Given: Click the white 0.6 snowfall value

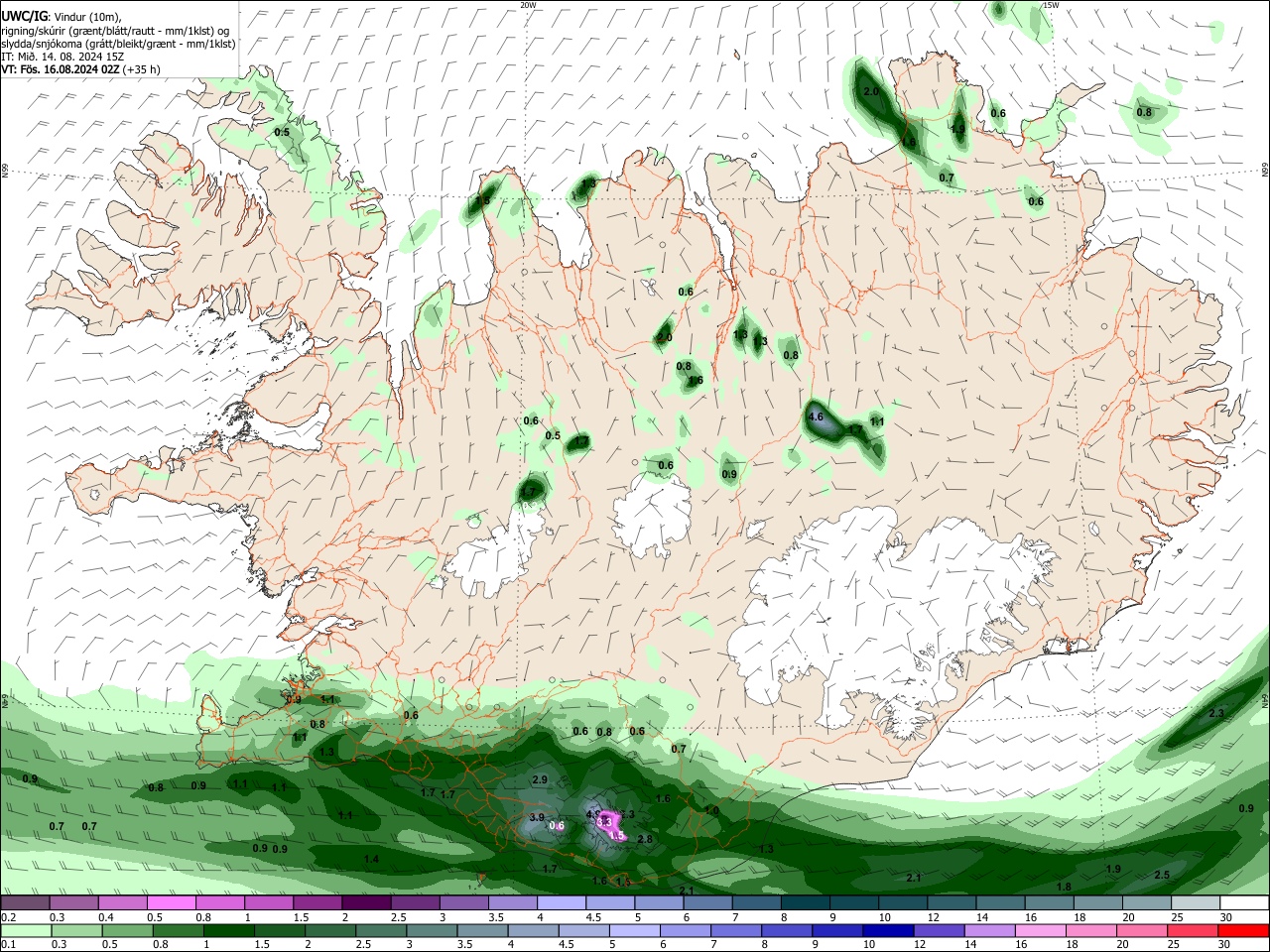Looking at the screenshot, I should [557, 826].
